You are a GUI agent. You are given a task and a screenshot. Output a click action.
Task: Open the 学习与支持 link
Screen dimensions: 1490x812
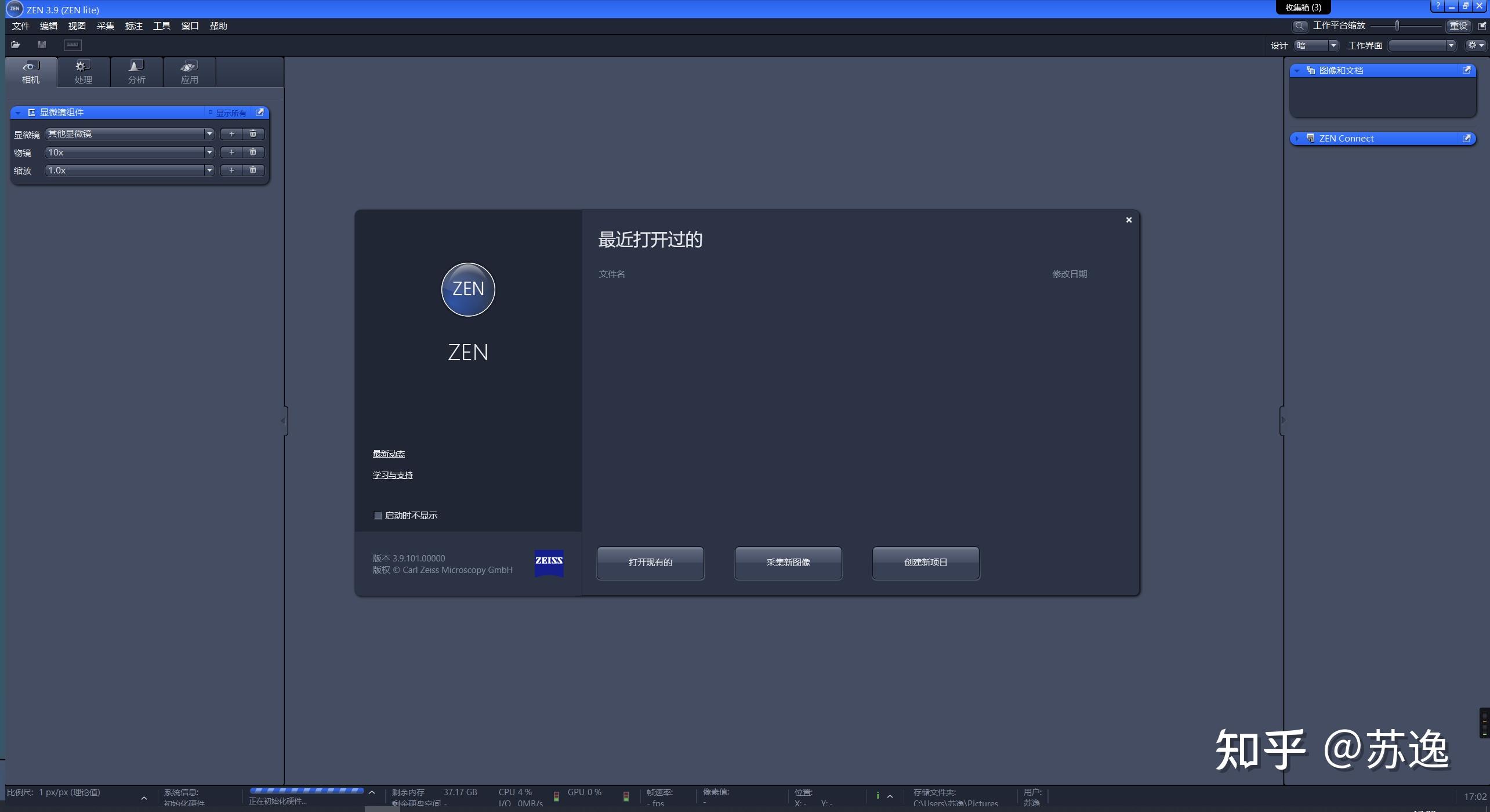point(393,475)
